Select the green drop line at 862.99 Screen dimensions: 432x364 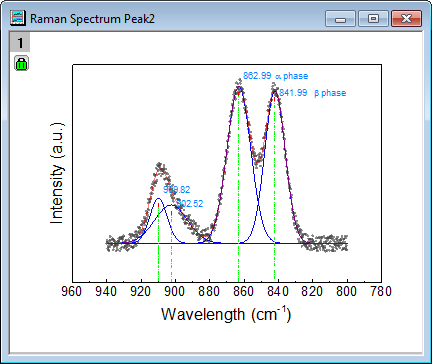pos(239,187)
